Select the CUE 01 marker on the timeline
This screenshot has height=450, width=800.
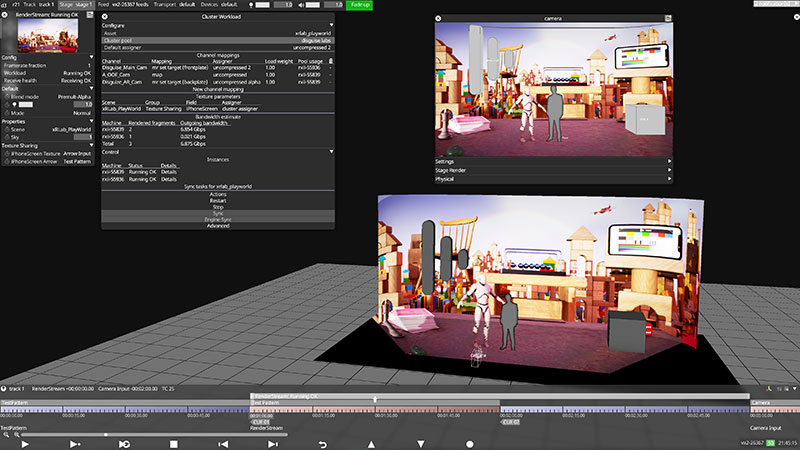(x=260, y=422)
